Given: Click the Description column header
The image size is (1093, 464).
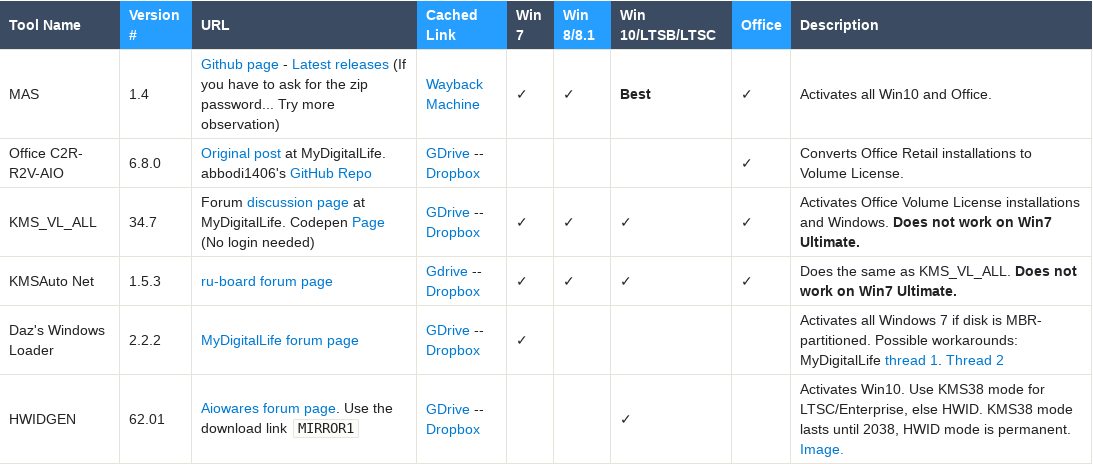Looking at the screenshot, I should [941, 25].
